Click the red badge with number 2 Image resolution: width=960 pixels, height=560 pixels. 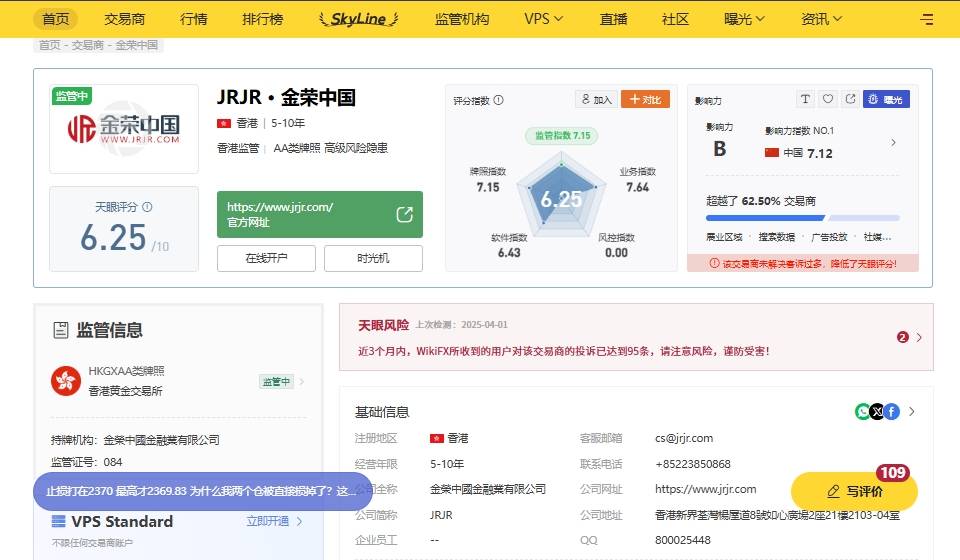(902, 337)
